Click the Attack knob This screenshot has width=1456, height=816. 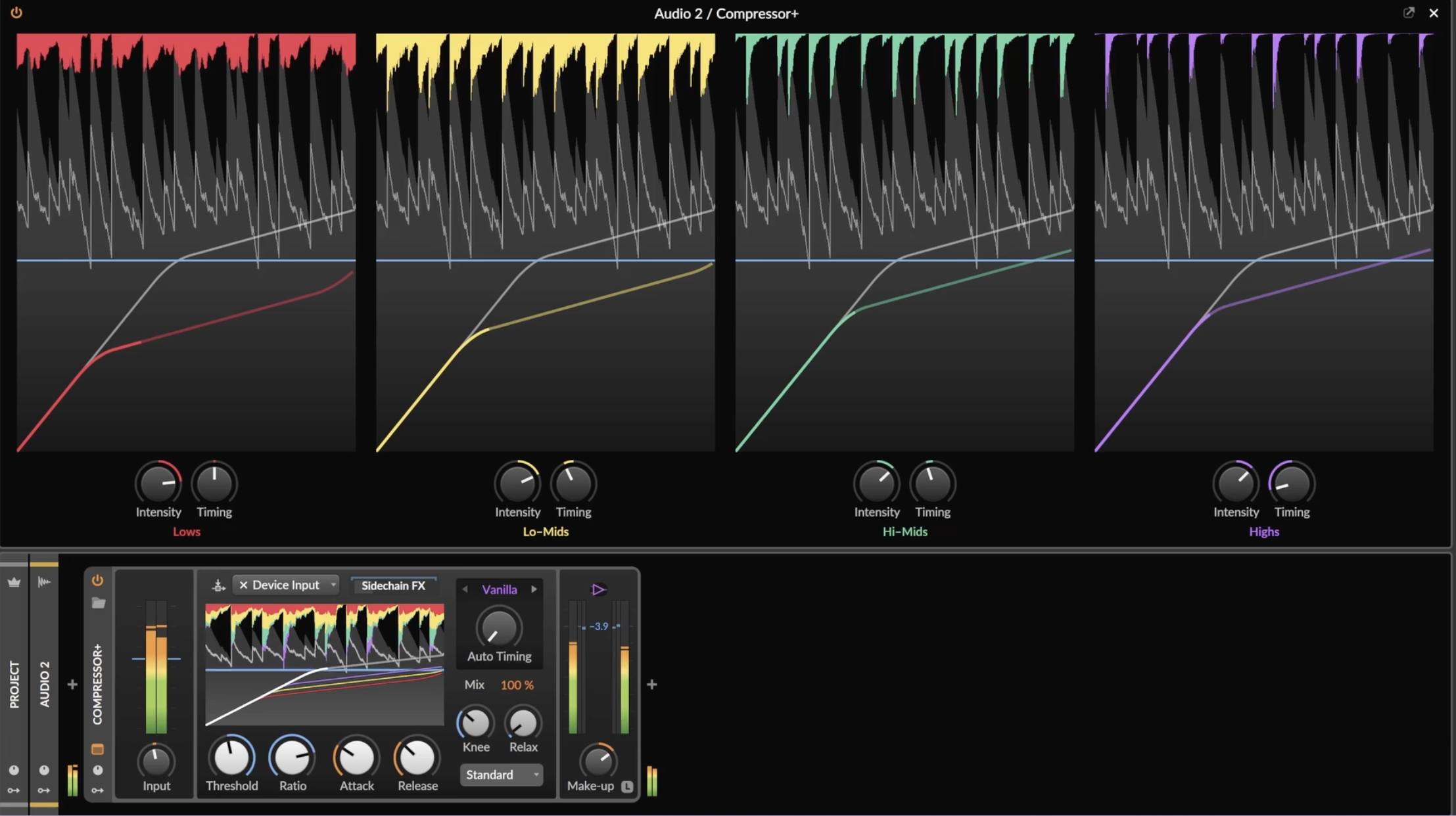pos(356,757)
